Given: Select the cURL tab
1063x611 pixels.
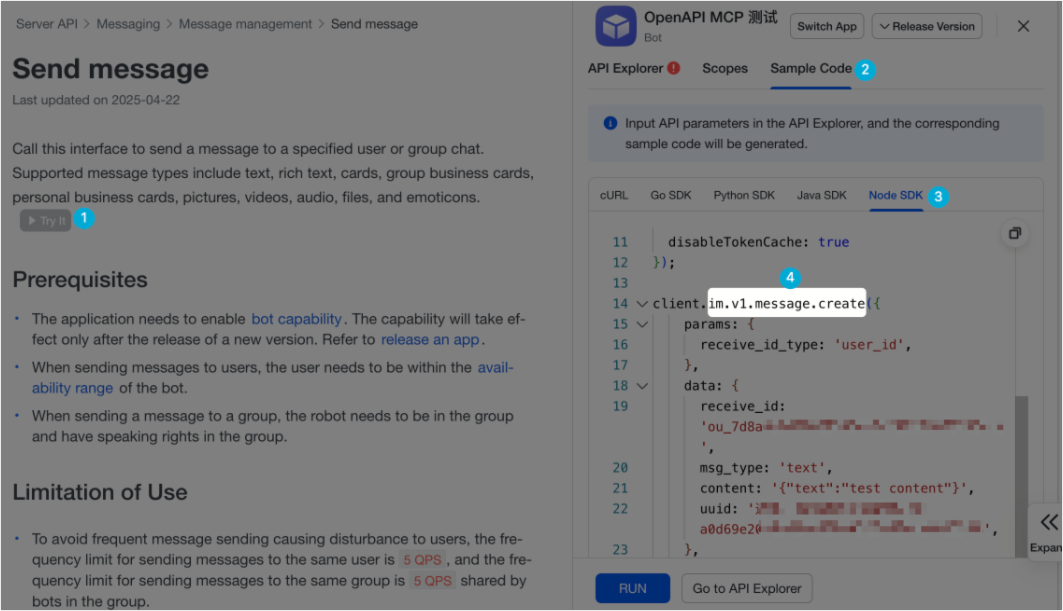Looking at the screenshot, I should (x=614, y=195).
